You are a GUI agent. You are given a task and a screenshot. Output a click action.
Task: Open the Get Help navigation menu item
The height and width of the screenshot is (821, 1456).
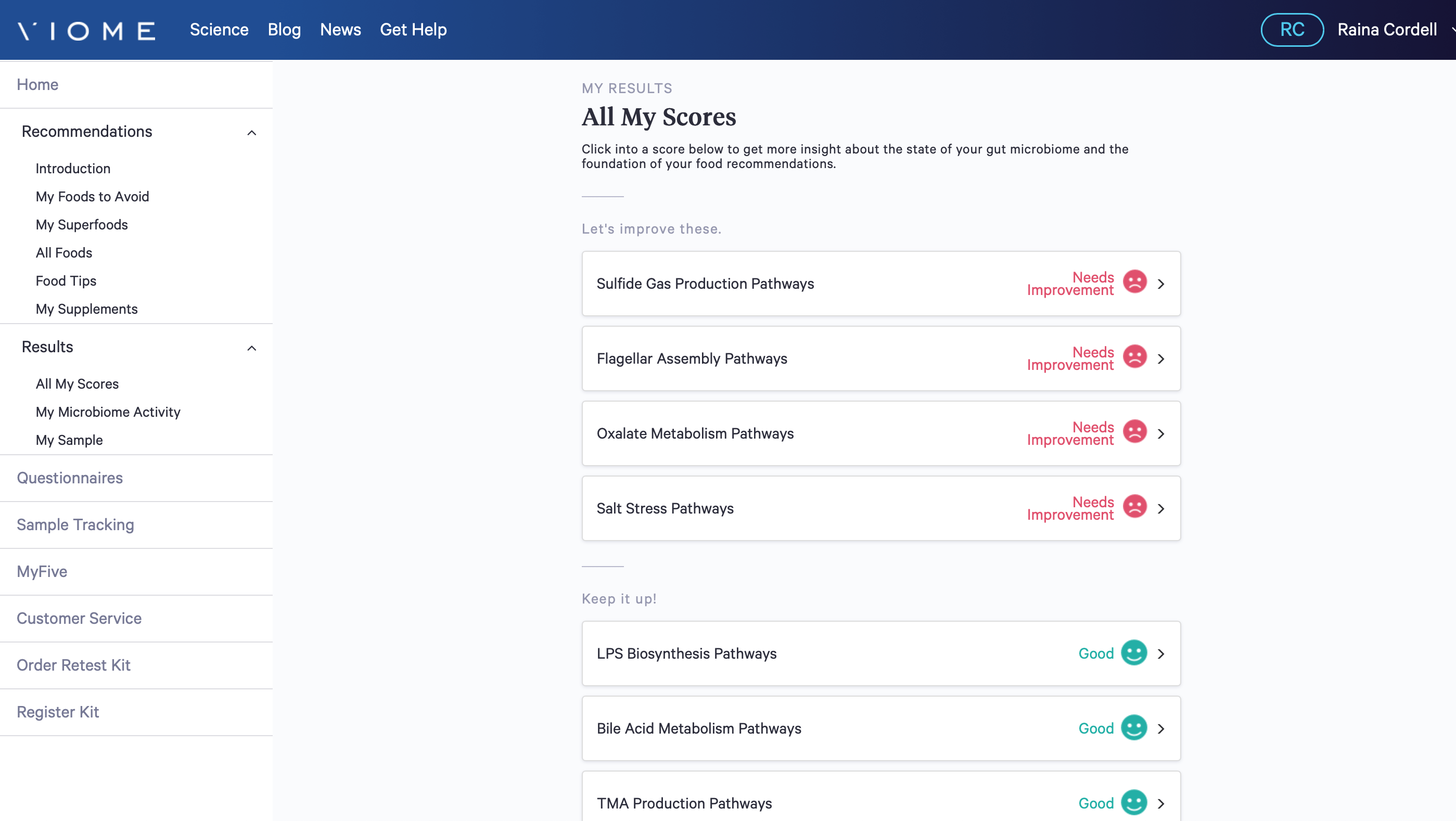click(413, 29)
